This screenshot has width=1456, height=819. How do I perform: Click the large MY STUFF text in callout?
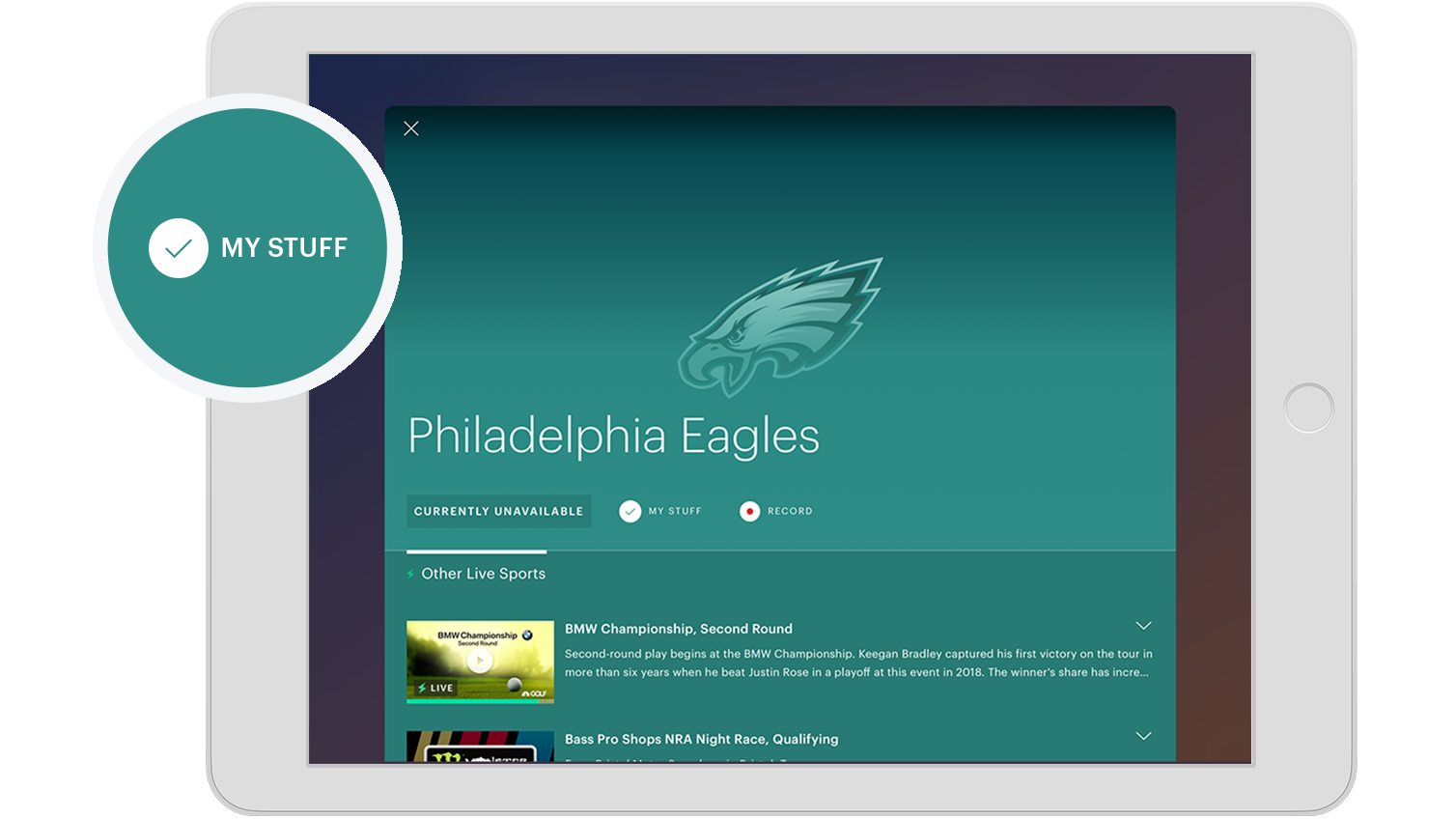coord(284,248)
